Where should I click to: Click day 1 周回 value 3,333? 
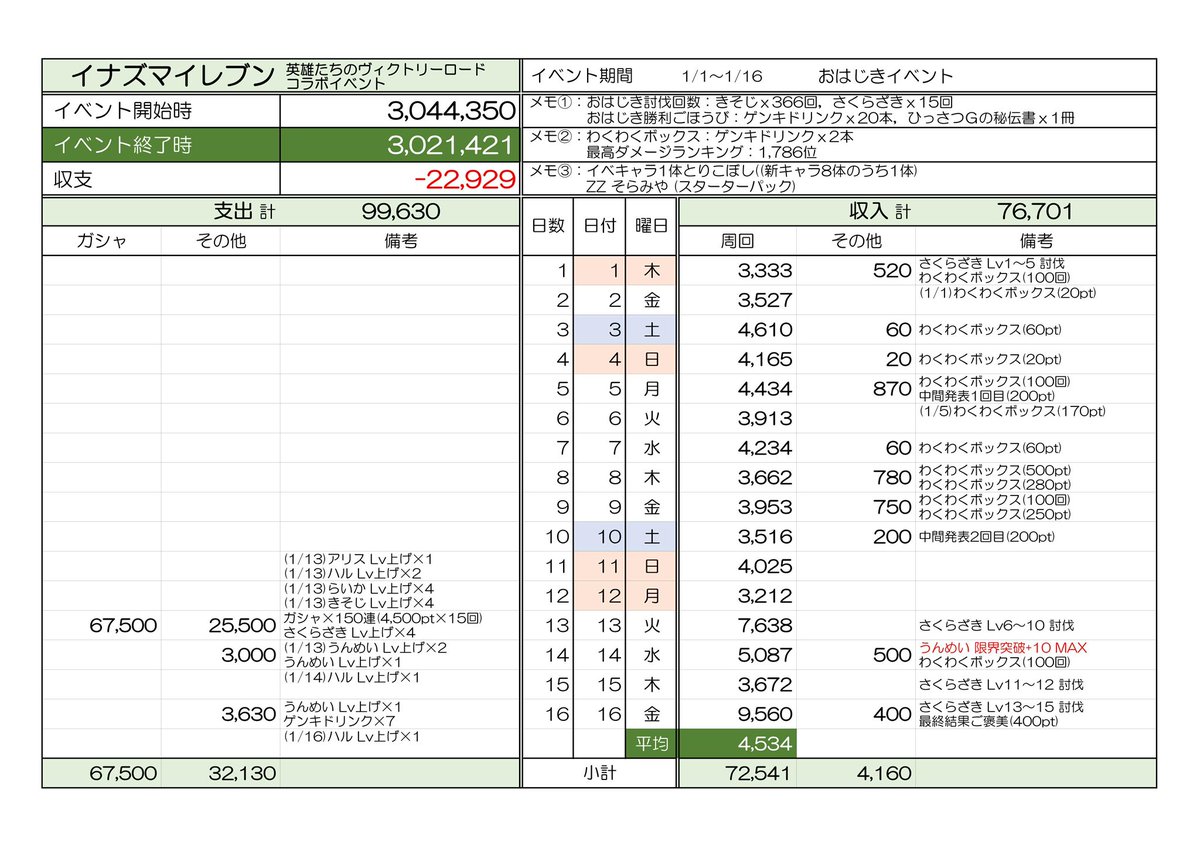pyautogui.click(x=765, y=270)
